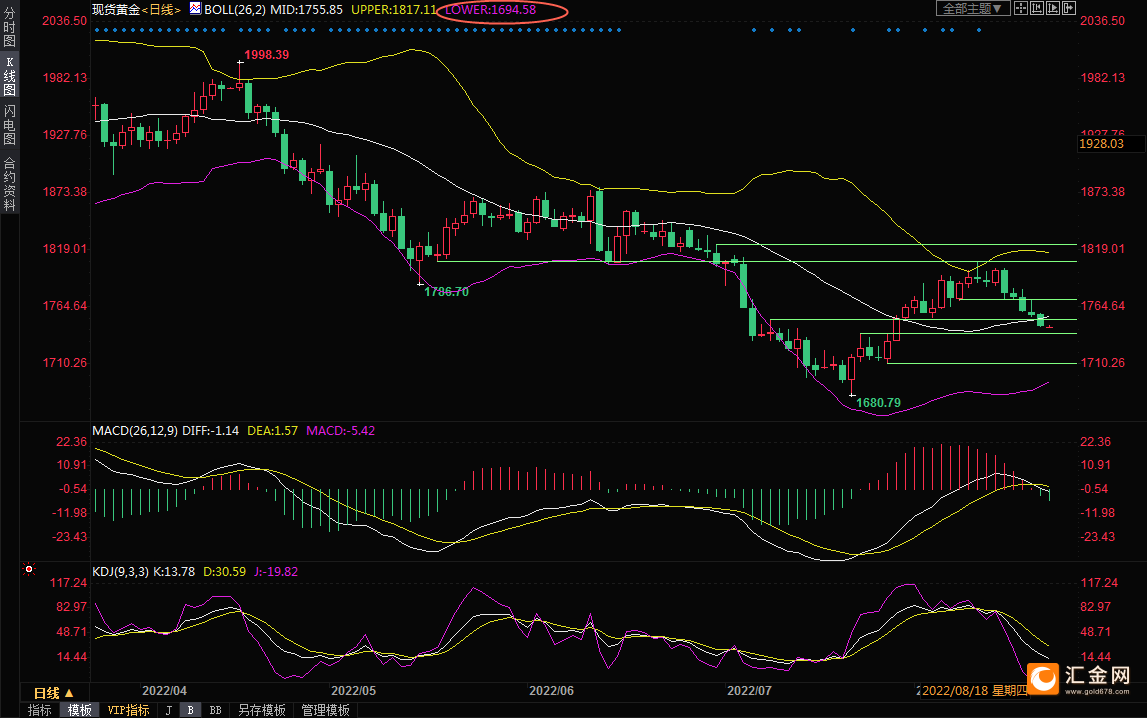Click the DEA:1.57 value
Image resolution: width=1147 pixels, height=718 pixels.
(x=273, y=431)
